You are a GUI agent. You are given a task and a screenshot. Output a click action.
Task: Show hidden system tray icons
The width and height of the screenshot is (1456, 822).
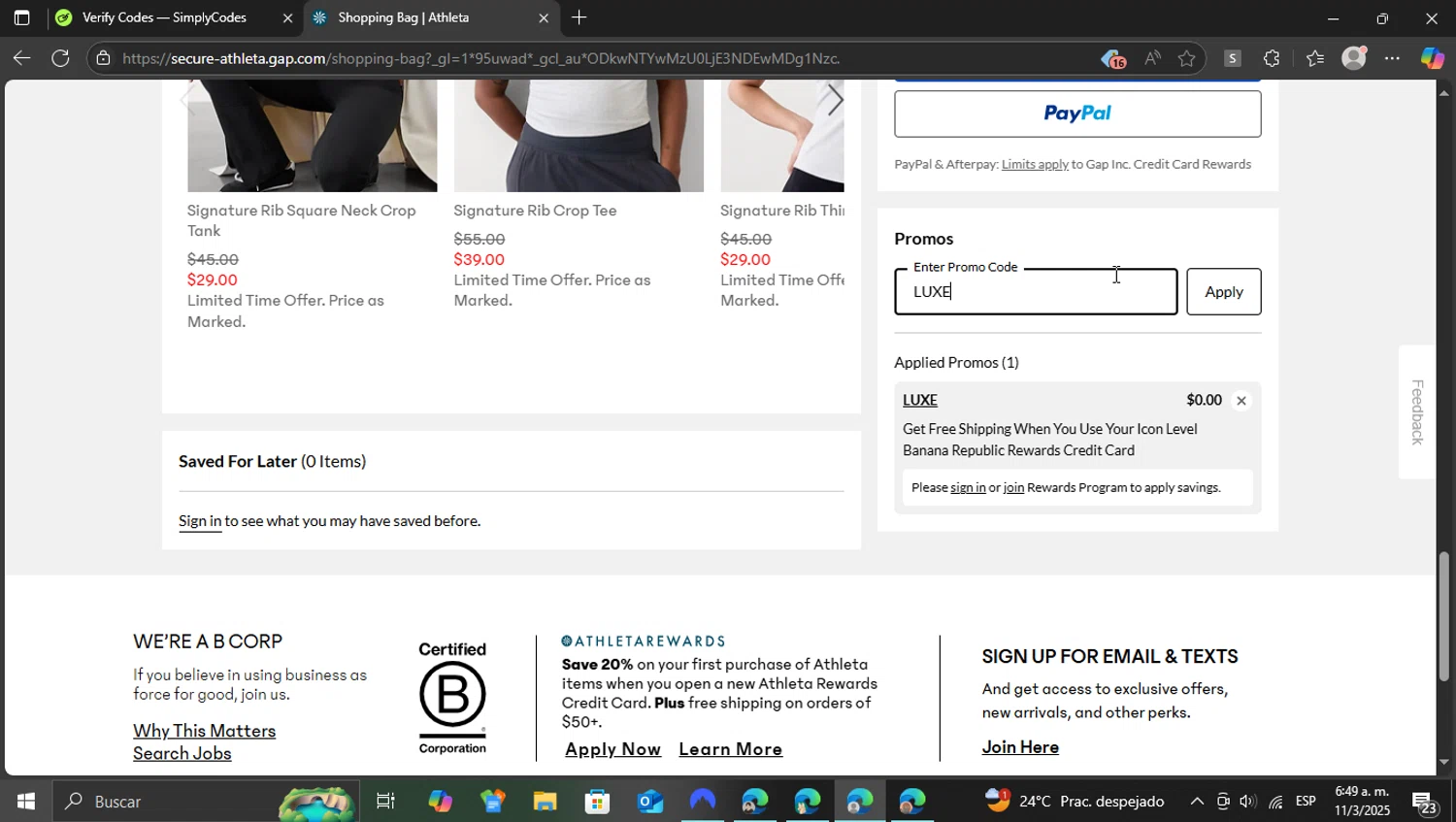(1197, 802)
